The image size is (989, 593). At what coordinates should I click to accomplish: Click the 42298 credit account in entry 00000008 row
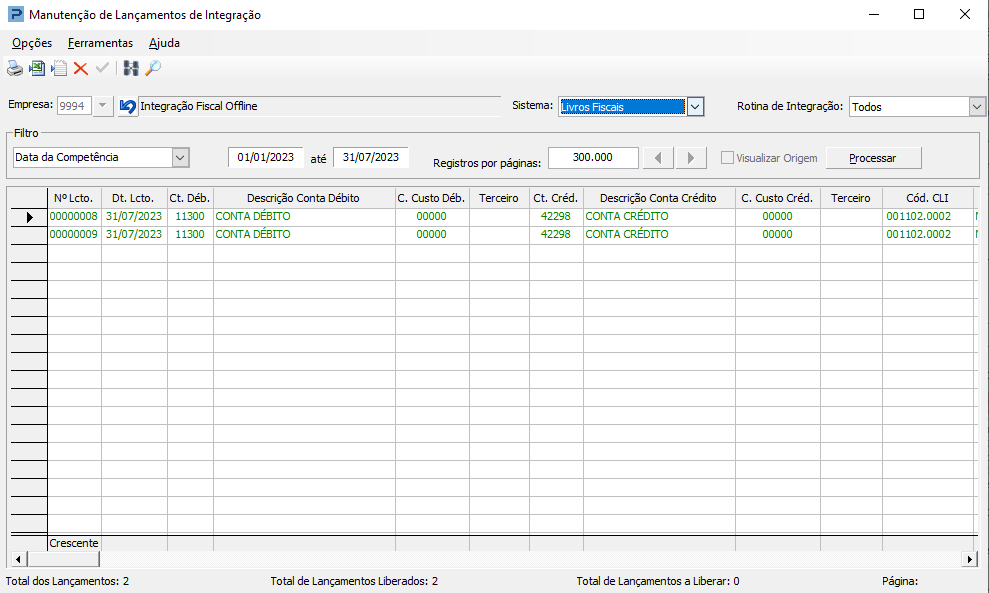(556, 216)
